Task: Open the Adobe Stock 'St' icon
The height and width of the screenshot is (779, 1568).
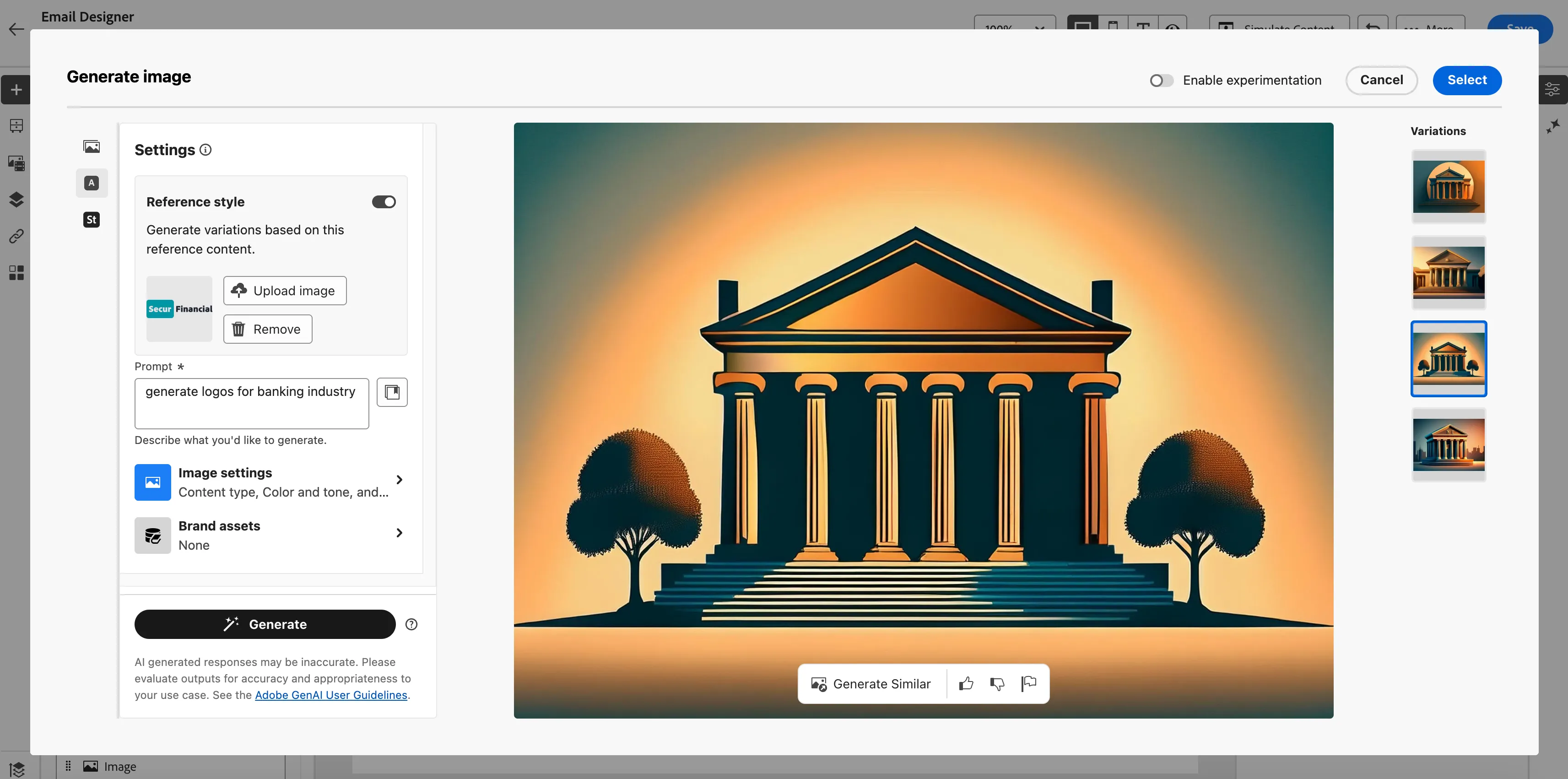Action: tap(91, 220)
